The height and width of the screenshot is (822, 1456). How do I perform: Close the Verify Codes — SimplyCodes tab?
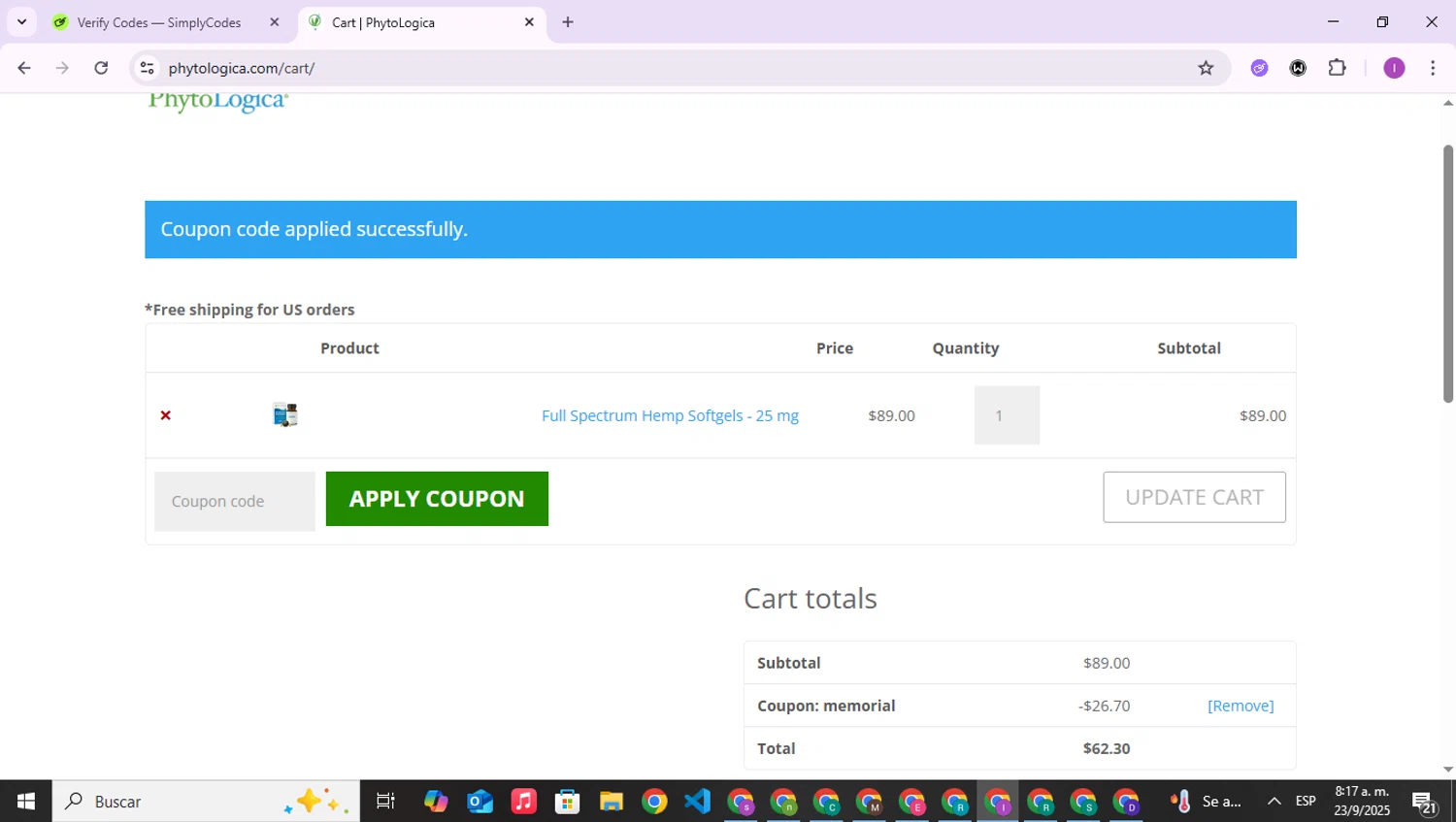click(275, 22)
